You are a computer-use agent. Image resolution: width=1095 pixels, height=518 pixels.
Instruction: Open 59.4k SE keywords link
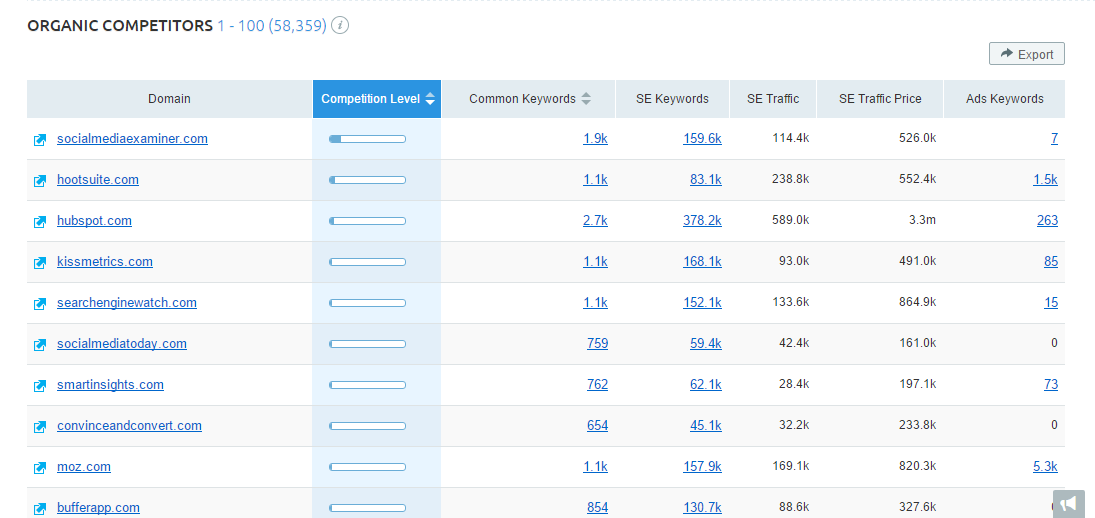(x=706, y=343)
